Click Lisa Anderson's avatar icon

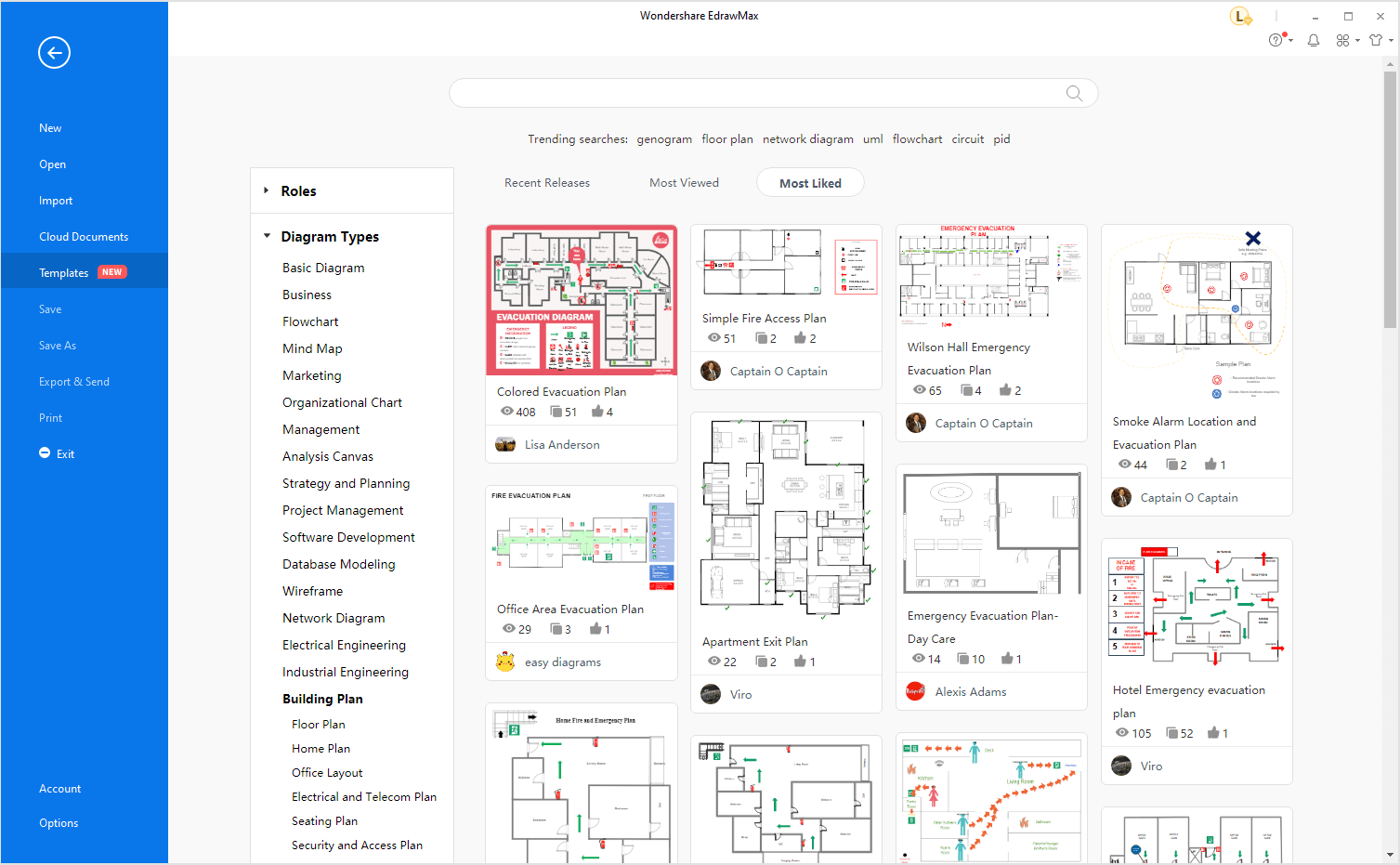tap(505, 444)
